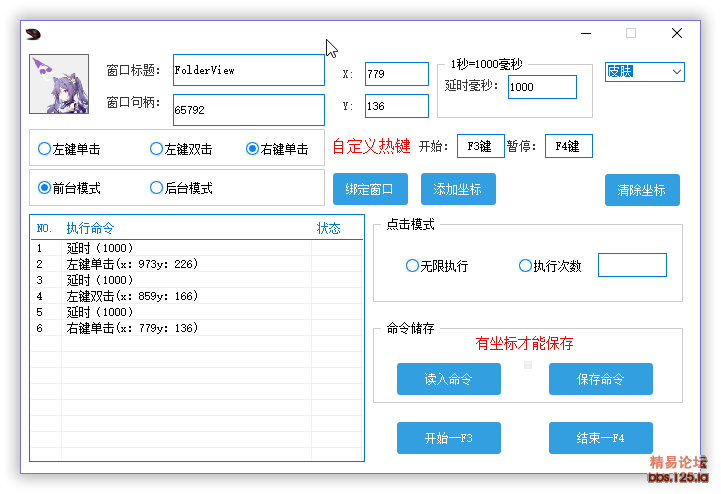The image size is (721, 494).
Task: Click the 执行命令 column header
Action: 90,228
